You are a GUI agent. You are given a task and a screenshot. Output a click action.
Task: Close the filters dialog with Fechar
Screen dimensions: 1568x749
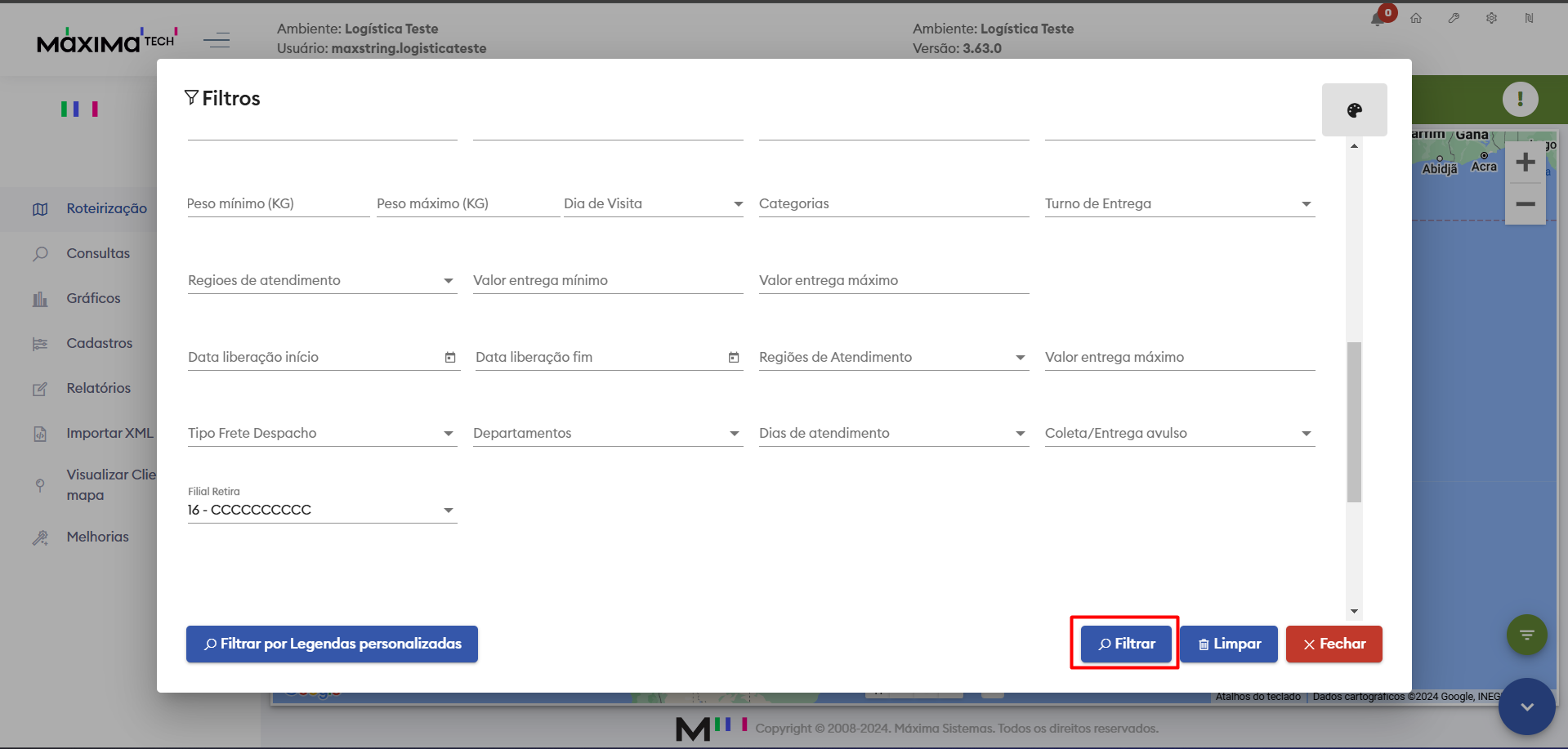(1334, 644)
